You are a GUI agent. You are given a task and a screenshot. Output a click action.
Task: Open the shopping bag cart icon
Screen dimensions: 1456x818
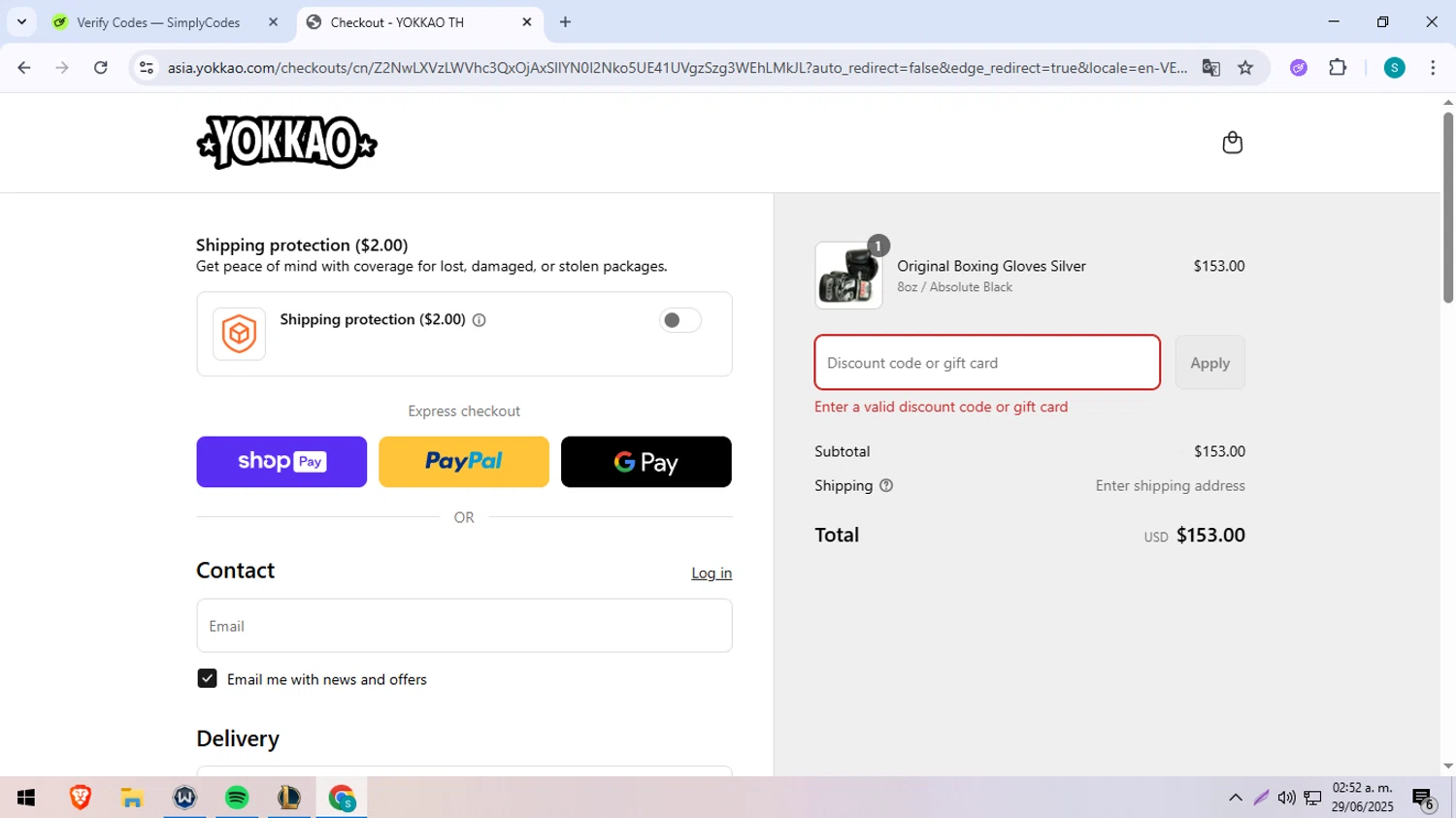[1232, 143]
